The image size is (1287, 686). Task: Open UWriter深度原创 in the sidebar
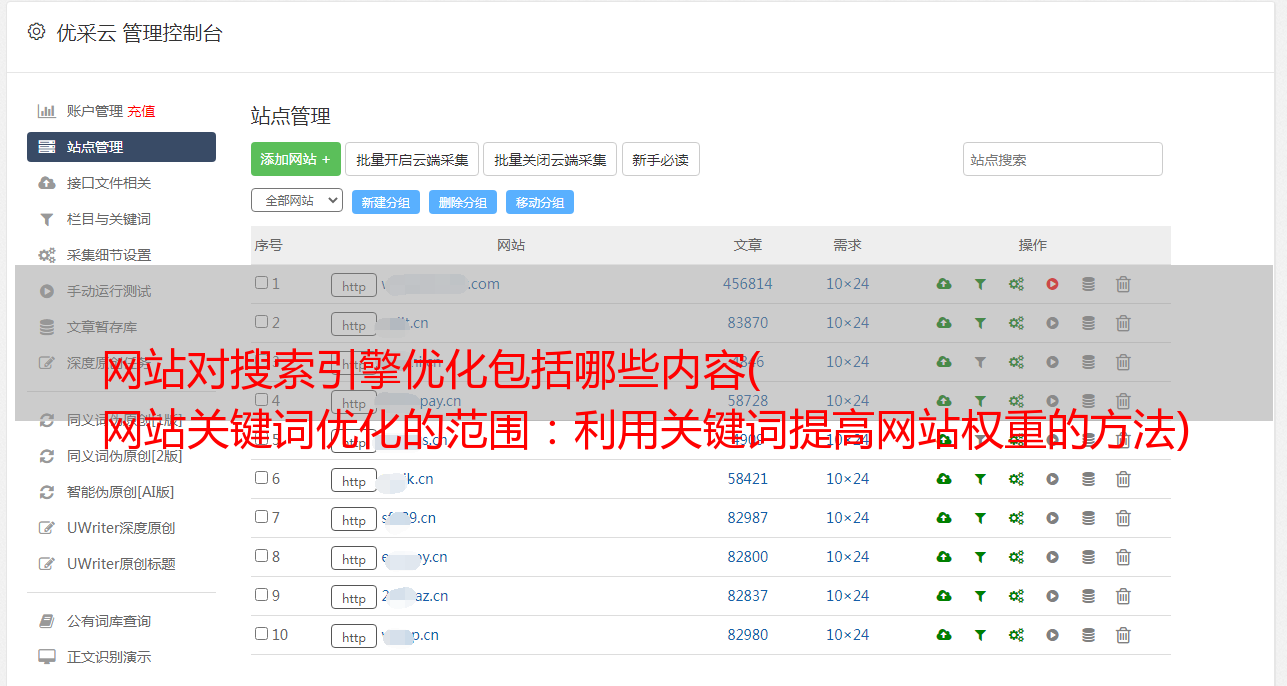pyautogui.click(x=121, y=528)
